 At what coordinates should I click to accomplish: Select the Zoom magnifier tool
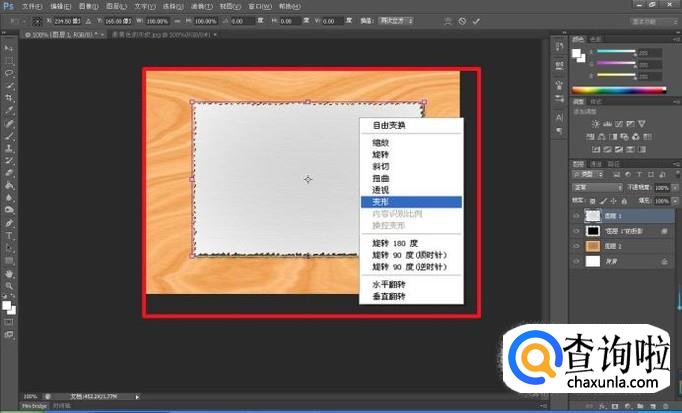pyautogui.click(x=9, y=285)
